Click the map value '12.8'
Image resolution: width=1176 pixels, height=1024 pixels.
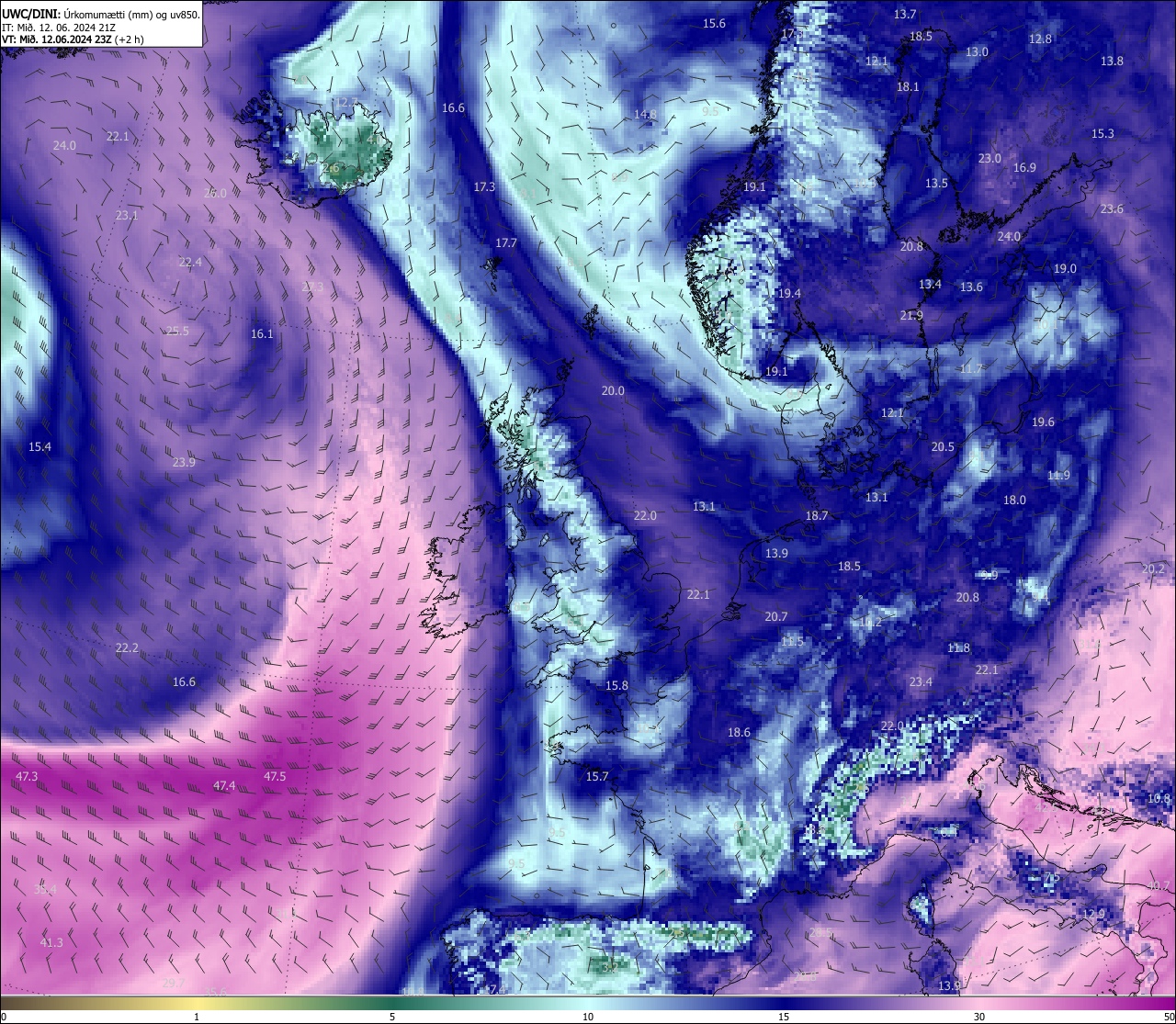pos(1040,39)
